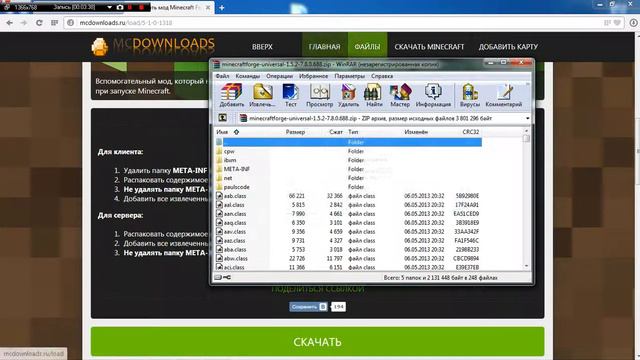Click browser forward arrow

tap(24, 23)
